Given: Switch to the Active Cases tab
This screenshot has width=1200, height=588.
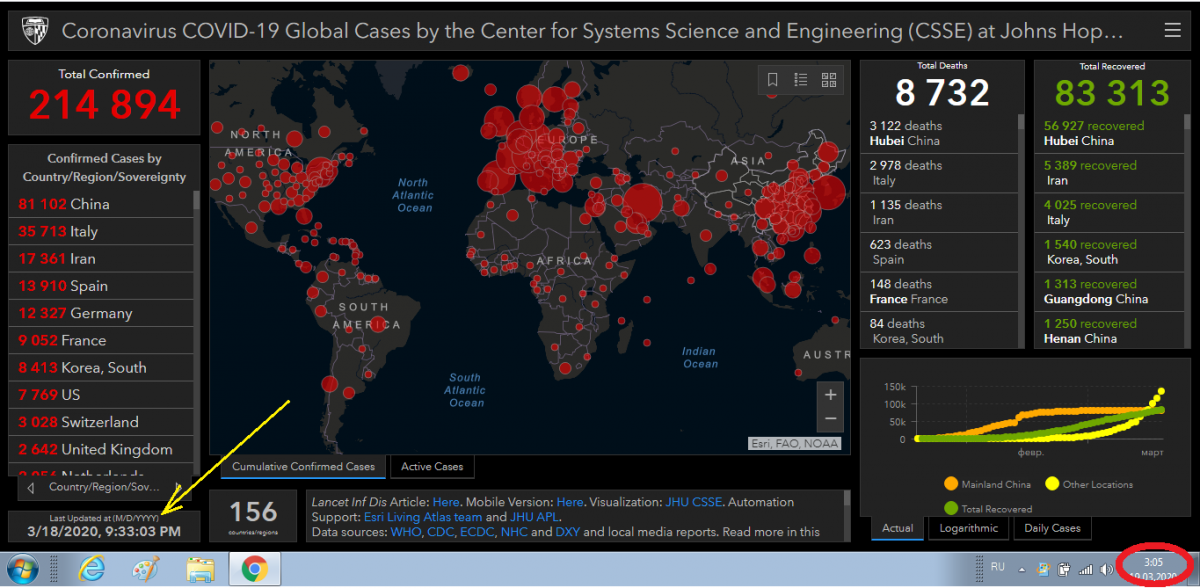Looking at the screenshot, I should (431, 467).
